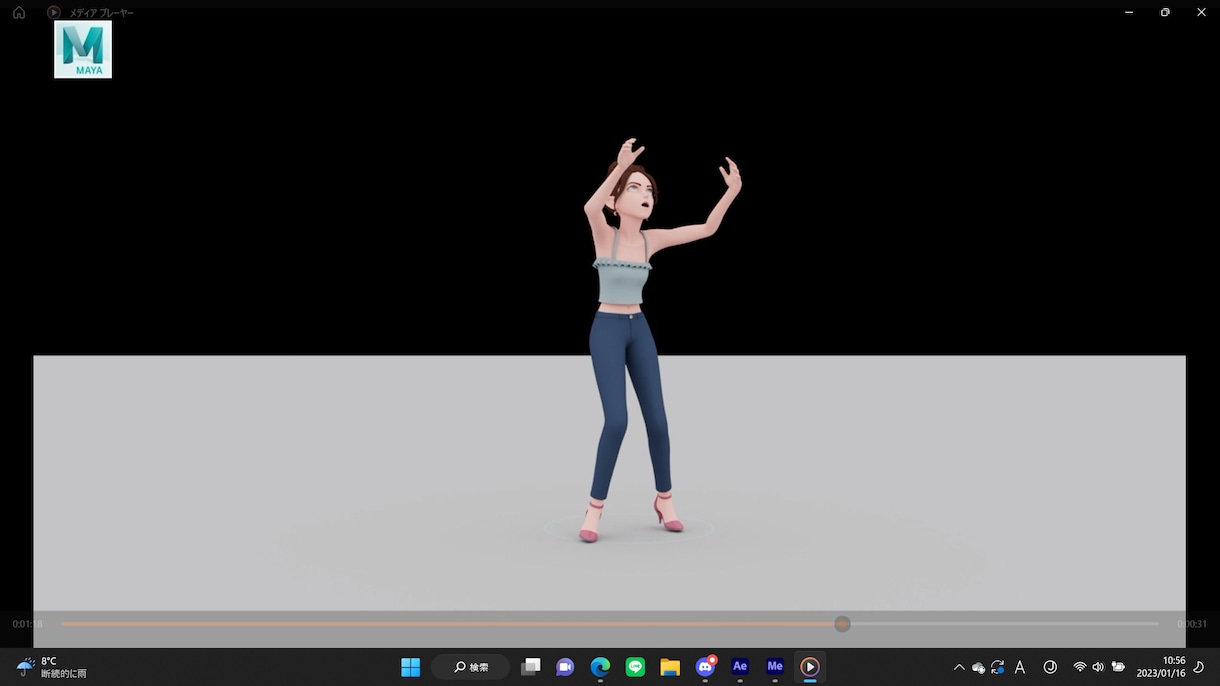Open Wi-Fi network settings in tray
Image resolution: width=1220 pixels, height=686 pixels.
point(1080,667)
